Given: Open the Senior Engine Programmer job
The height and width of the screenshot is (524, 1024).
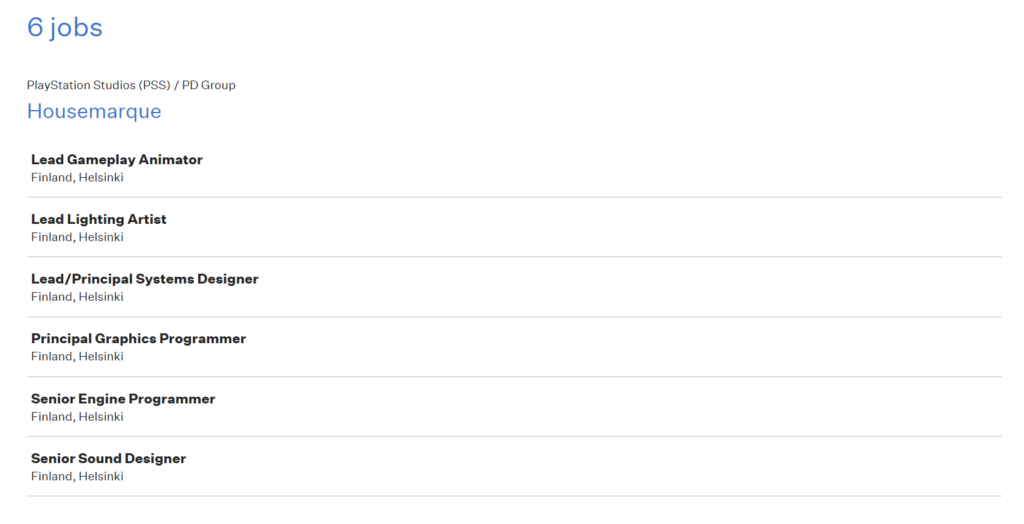Looking at the screenshot, I should [123, 399].
